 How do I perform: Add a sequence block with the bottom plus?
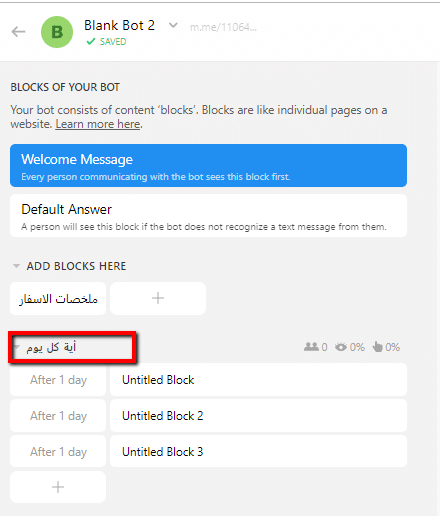[58, 487]
